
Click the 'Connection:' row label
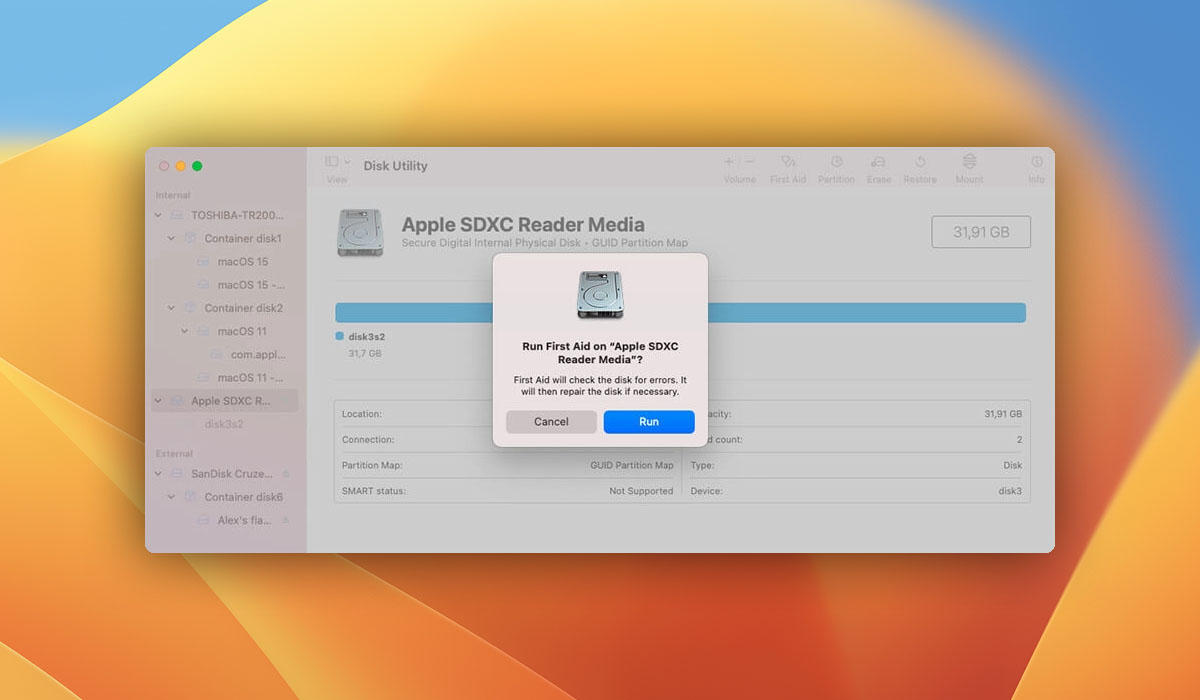point(368,440)
